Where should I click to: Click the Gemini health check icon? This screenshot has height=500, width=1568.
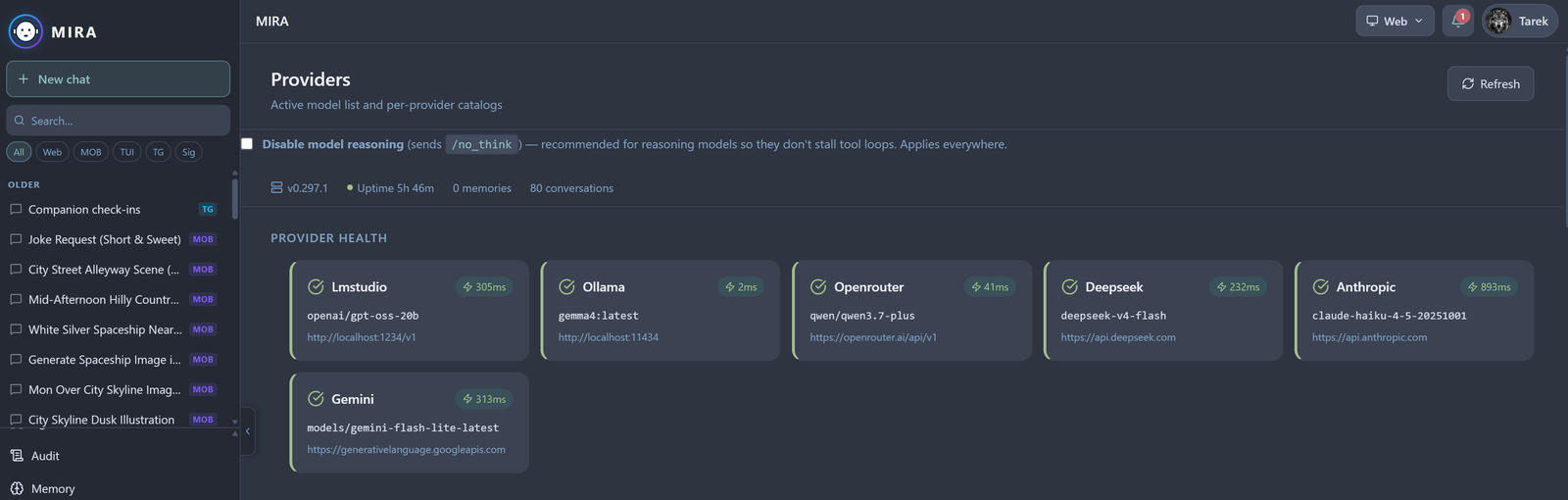(x=316, y=399)
